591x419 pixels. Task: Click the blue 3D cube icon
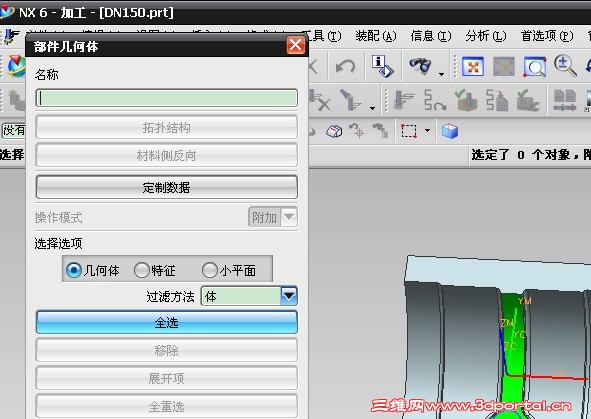(450, 131)
